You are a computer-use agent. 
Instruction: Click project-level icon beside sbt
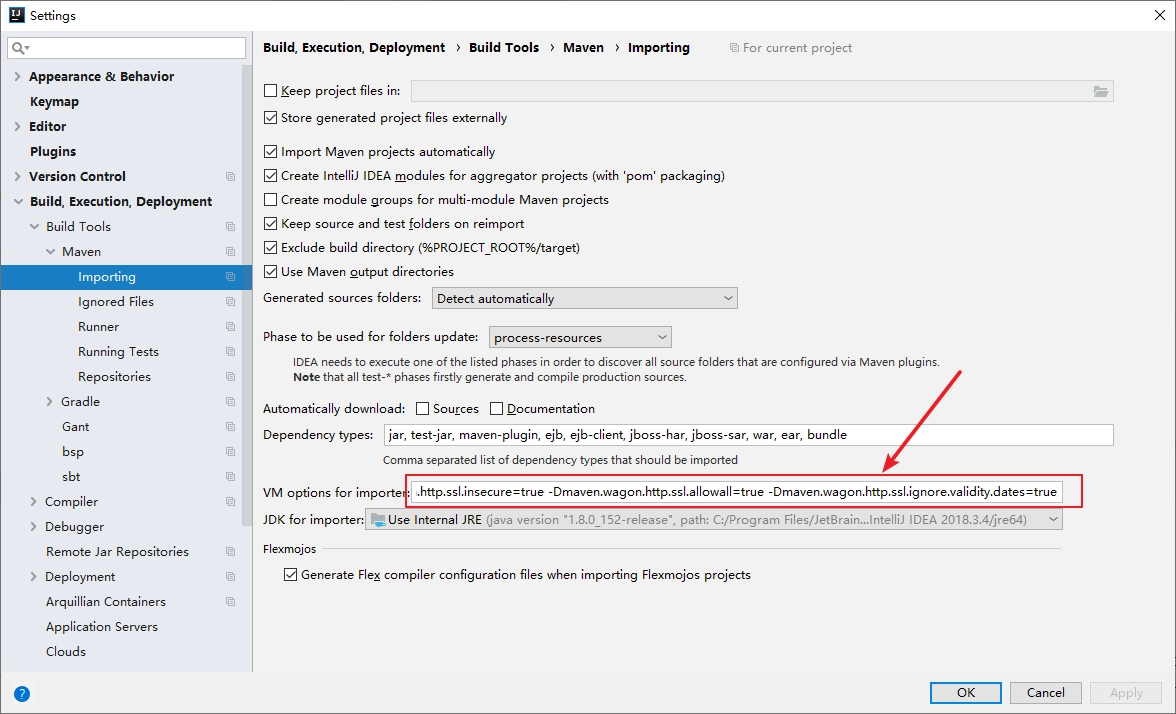pos(230,477)
